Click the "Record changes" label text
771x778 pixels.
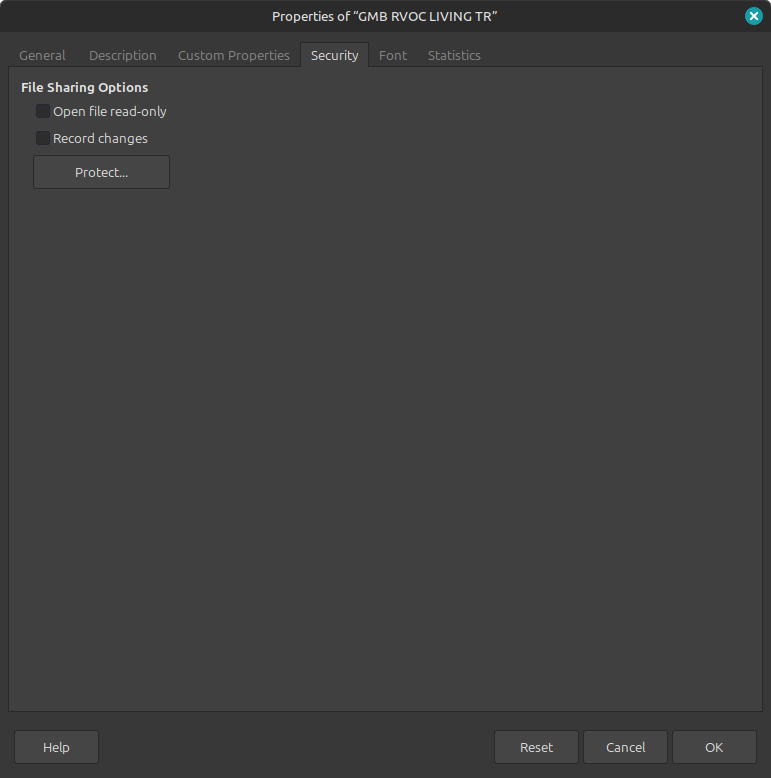100,139
